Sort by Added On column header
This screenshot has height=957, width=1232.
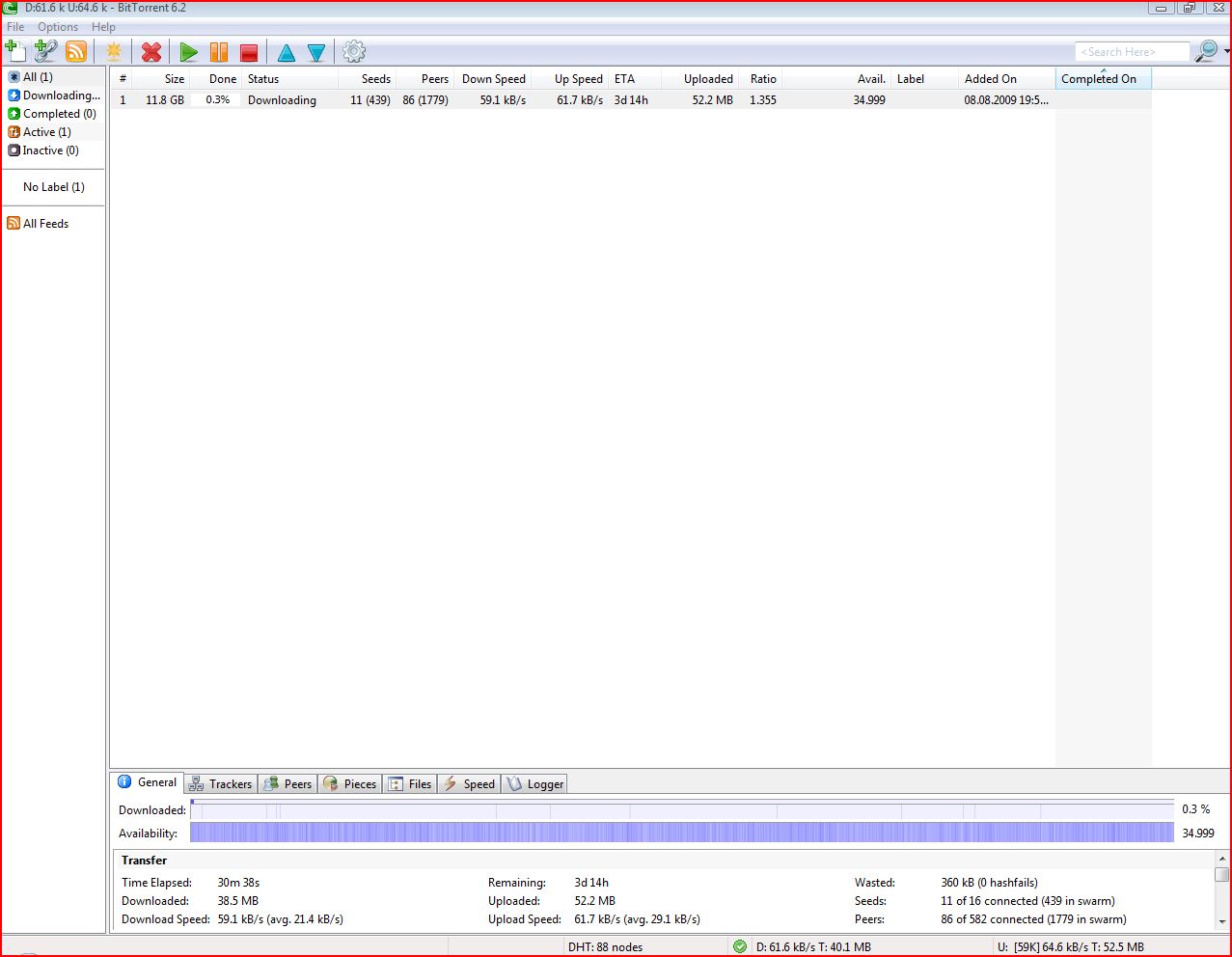point(1007,79)
